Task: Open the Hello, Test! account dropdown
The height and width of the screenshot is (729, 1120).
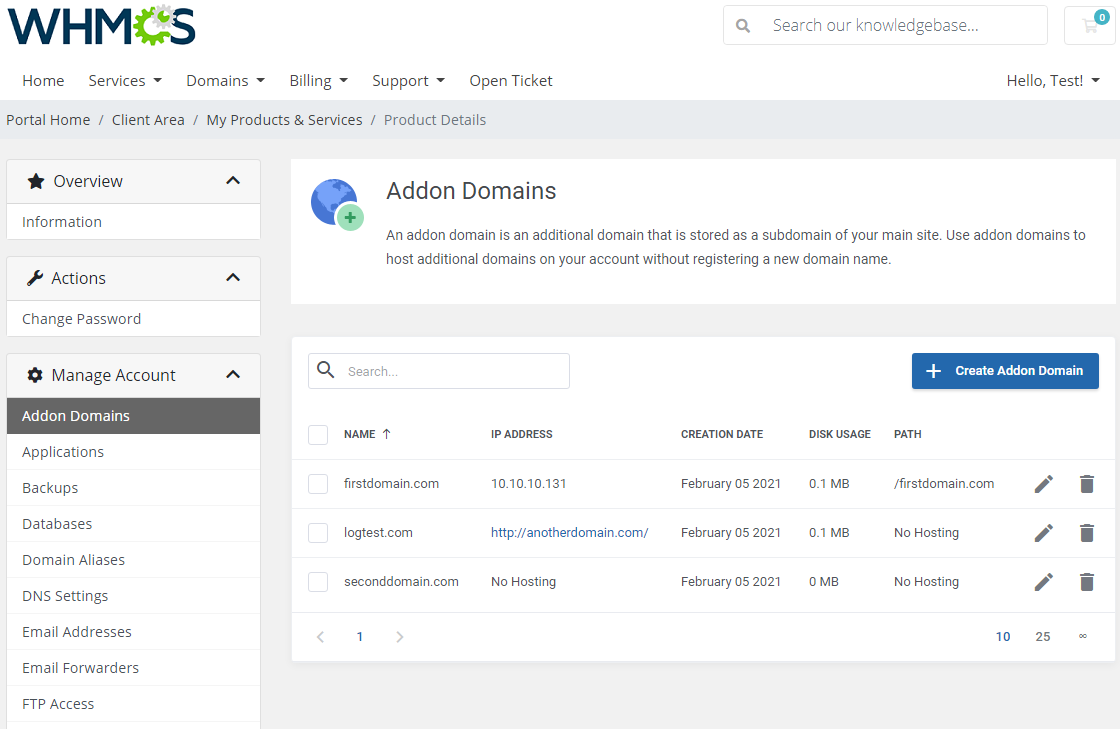Action: [1053, 81]
